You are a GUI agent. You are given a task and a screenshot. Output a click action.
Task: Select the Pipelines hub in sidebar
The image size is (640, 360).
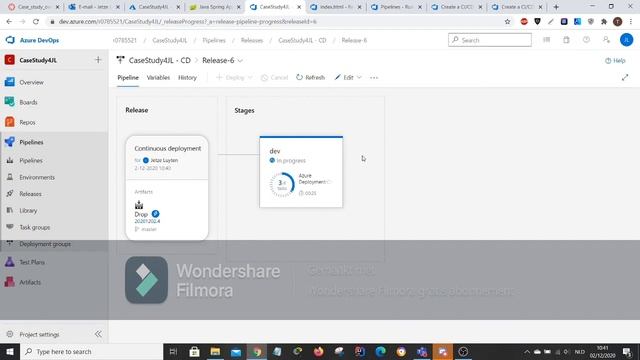31,142
